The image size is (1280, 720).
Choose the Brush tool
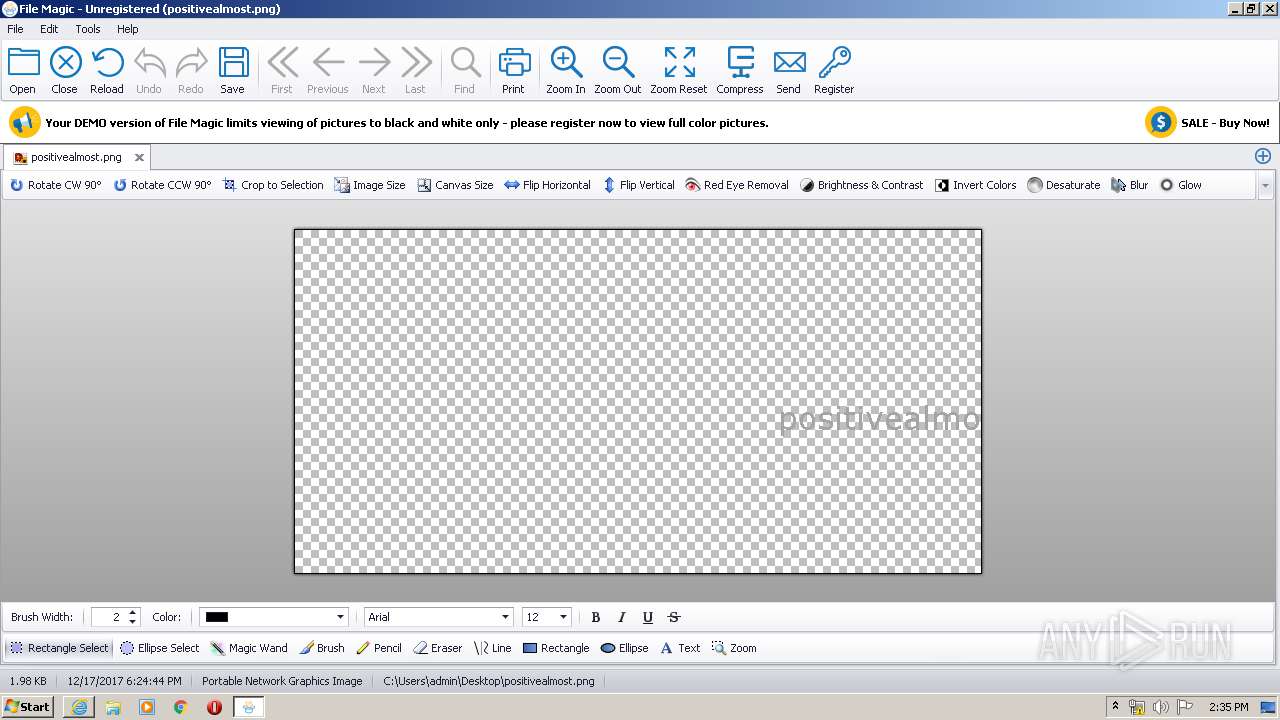pos(322,648)
